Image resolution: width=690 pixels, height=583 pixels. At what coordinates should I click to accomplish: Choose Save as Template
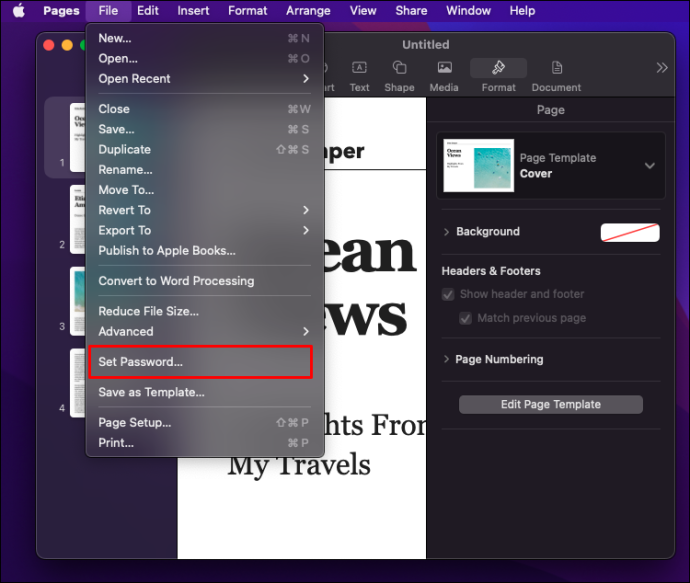pyautogui.click(x=204, y=392)
